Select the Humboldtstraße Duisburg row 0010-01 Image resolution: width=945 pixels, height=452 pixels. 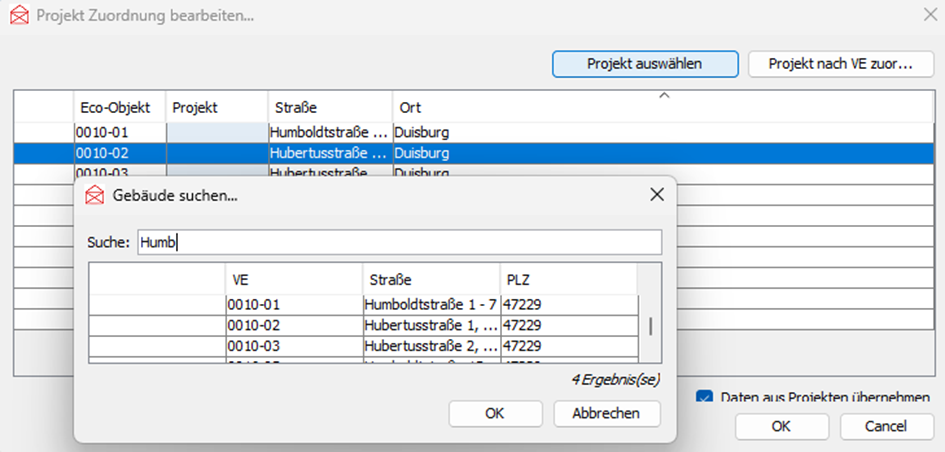tap(330, 132)
